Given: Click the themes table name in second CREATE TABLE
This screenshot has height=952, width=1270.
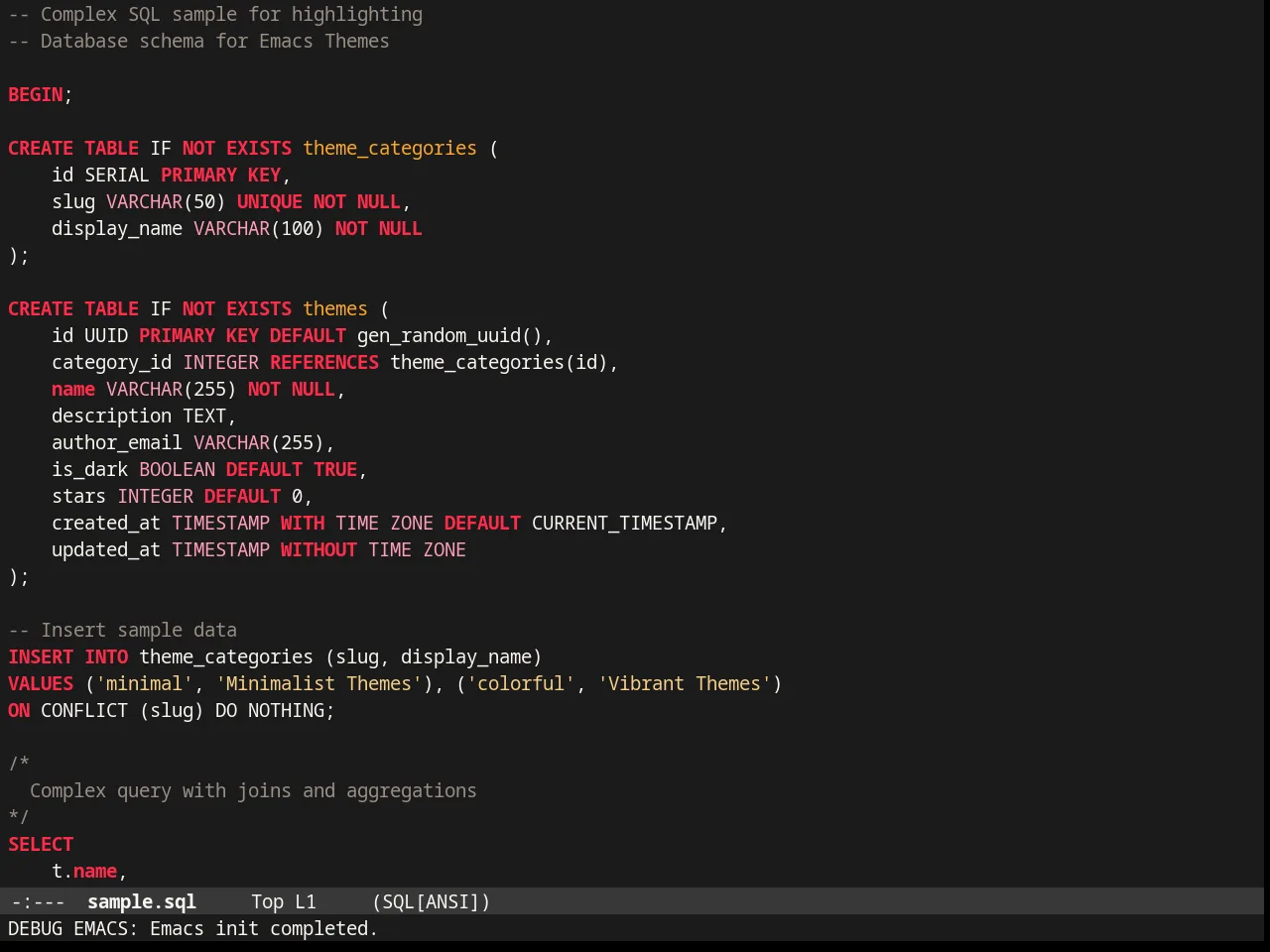Looking at the screenshot, I should click(335, 308).
